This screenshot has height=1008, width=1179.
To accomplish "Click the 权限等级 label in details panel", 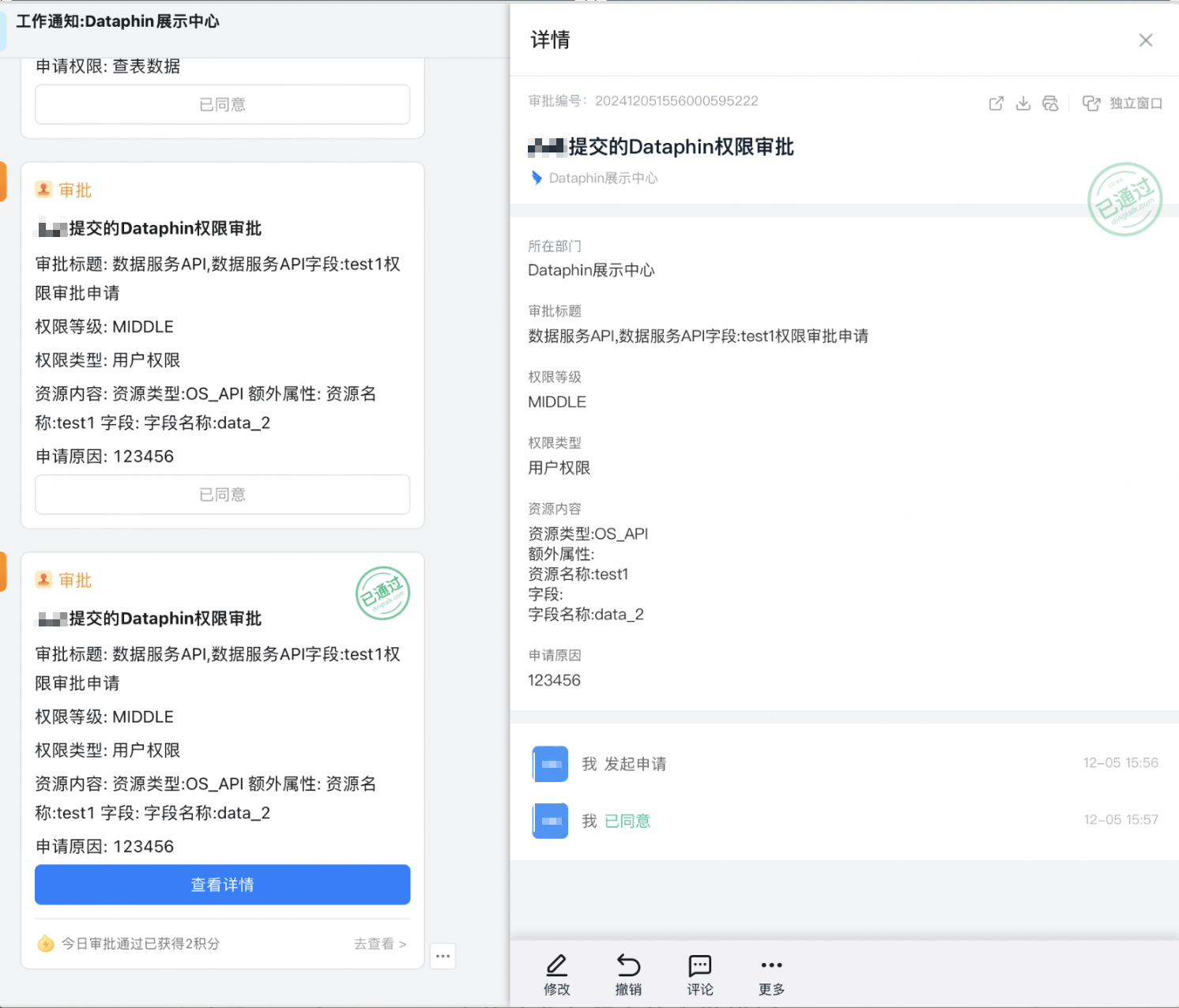I will pyautogui.click(x=555, y=377).
